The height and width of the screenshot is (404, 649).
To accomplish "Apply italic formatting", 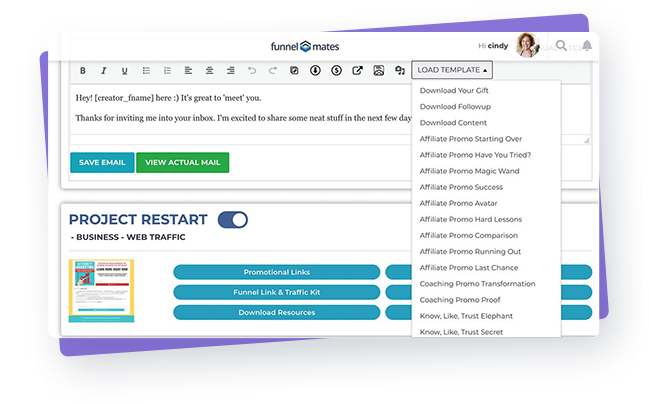I will click(x=103, y=71).
